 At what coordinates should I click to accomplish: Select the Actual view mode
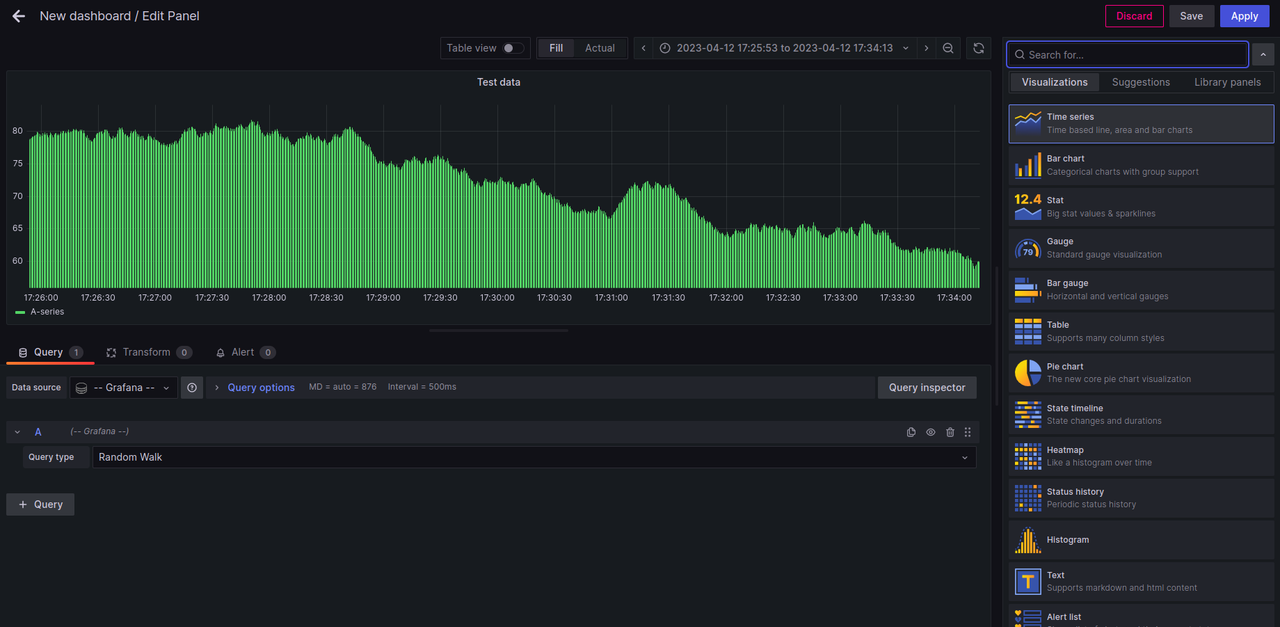click(x=600, y=48)
